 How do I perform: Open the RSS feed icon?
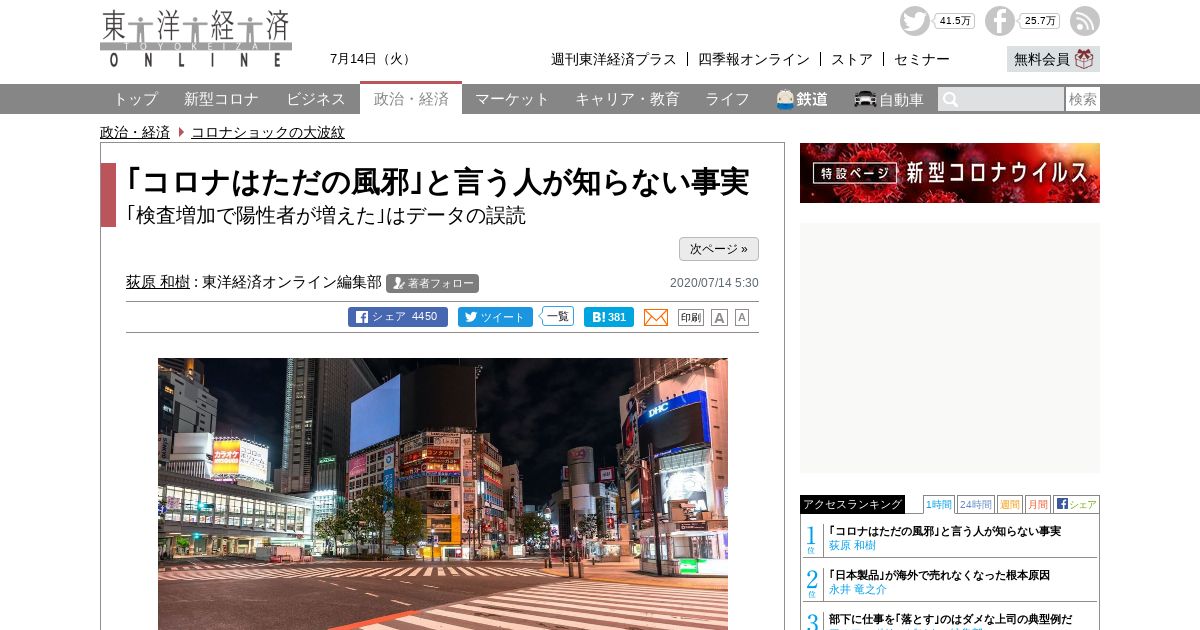point(1084,21)
